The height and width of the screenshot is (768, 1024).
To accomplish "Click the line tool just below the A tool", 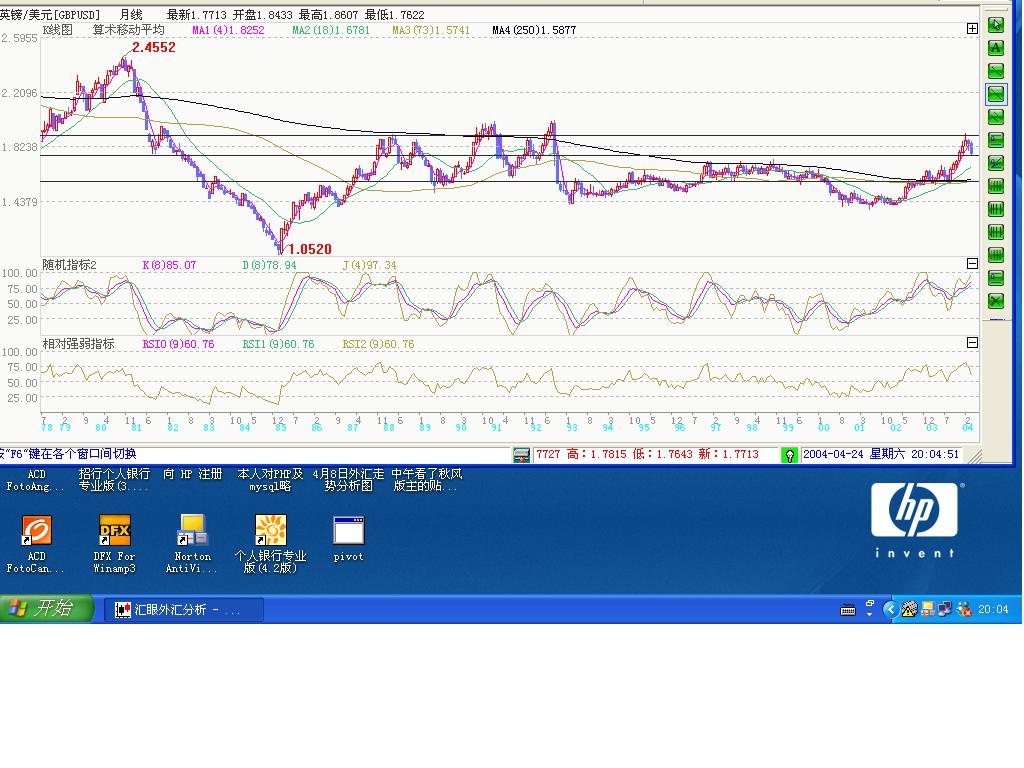I will (x=995, y=71).
